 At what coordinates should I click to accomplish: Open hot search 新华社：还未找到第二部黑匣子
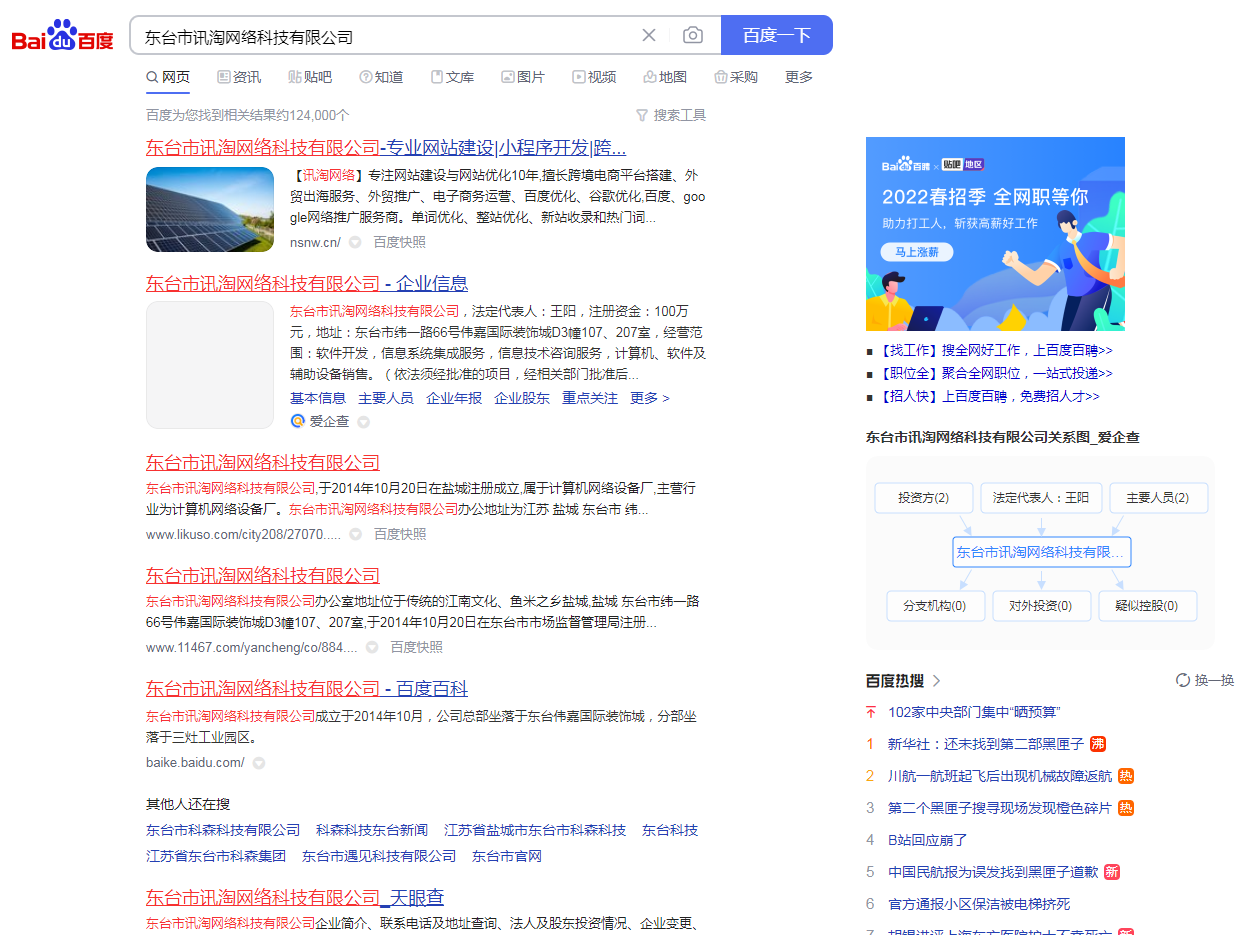986,744
